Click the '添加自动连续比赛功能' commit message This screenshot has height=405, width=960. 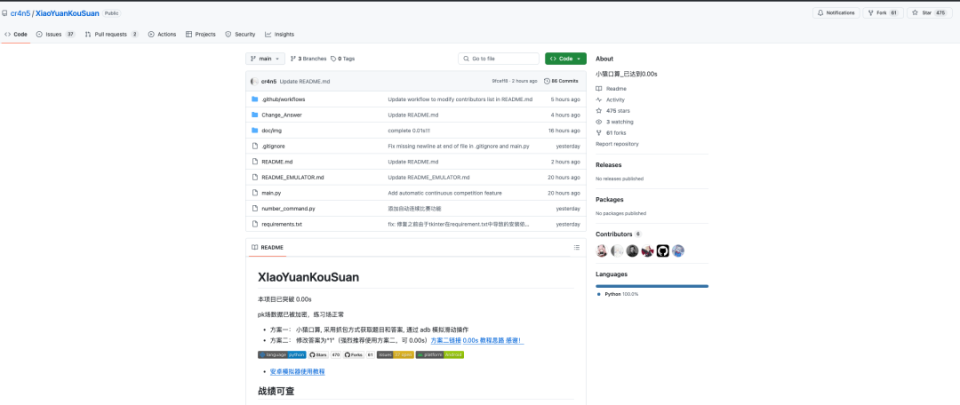(x=414, y=209)
